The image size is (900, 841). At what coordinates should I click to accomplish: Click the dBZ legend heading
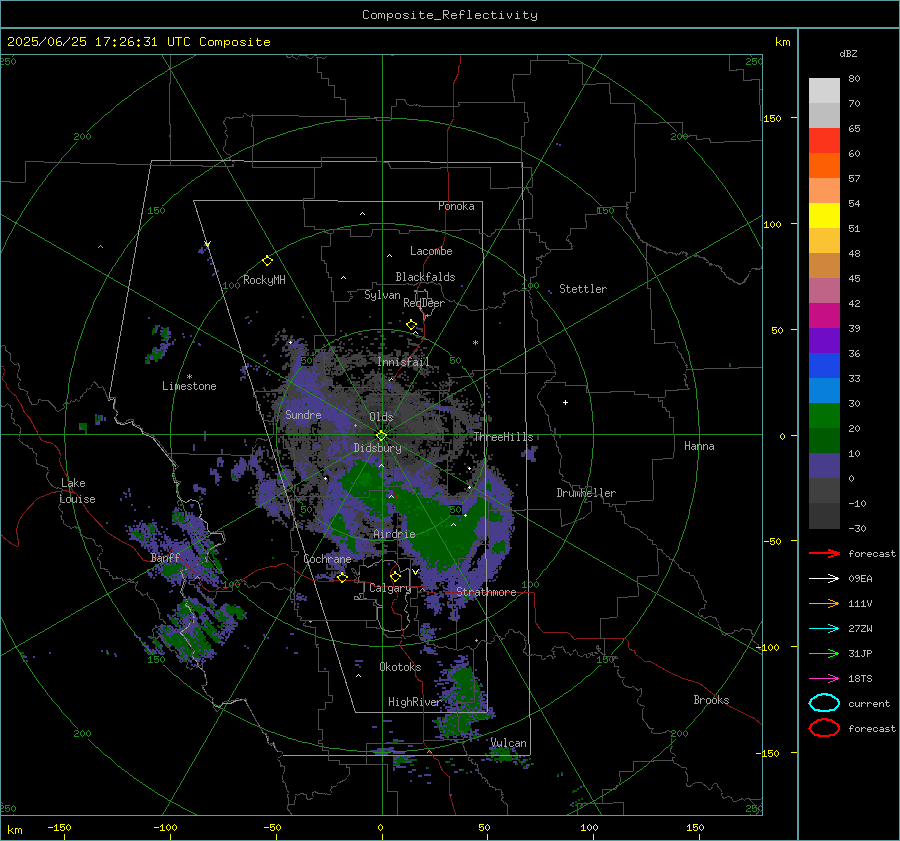848,53
